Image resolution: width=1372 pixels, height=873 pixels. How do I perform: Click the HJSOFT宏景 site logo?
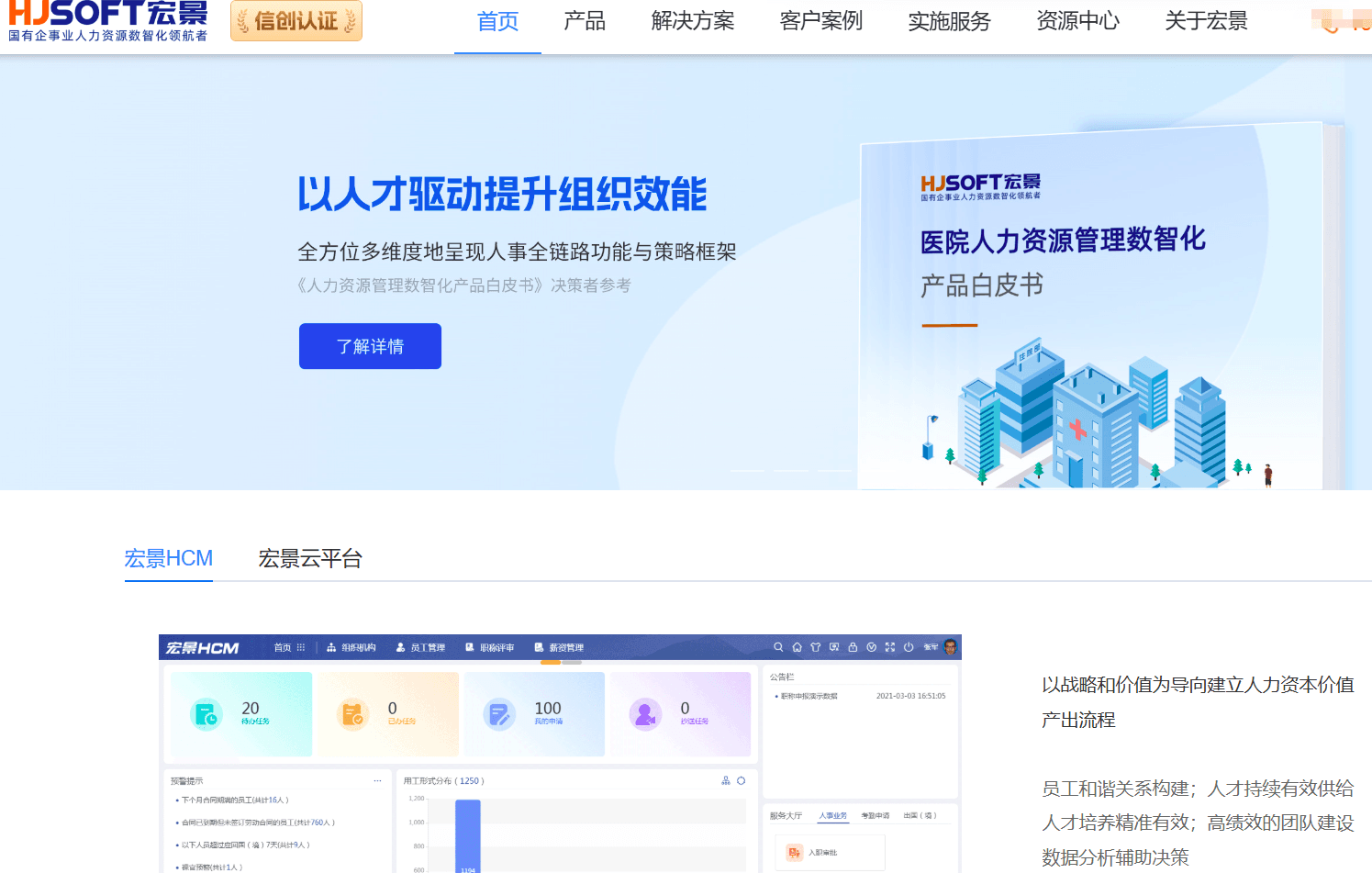[x=108, y=21]
